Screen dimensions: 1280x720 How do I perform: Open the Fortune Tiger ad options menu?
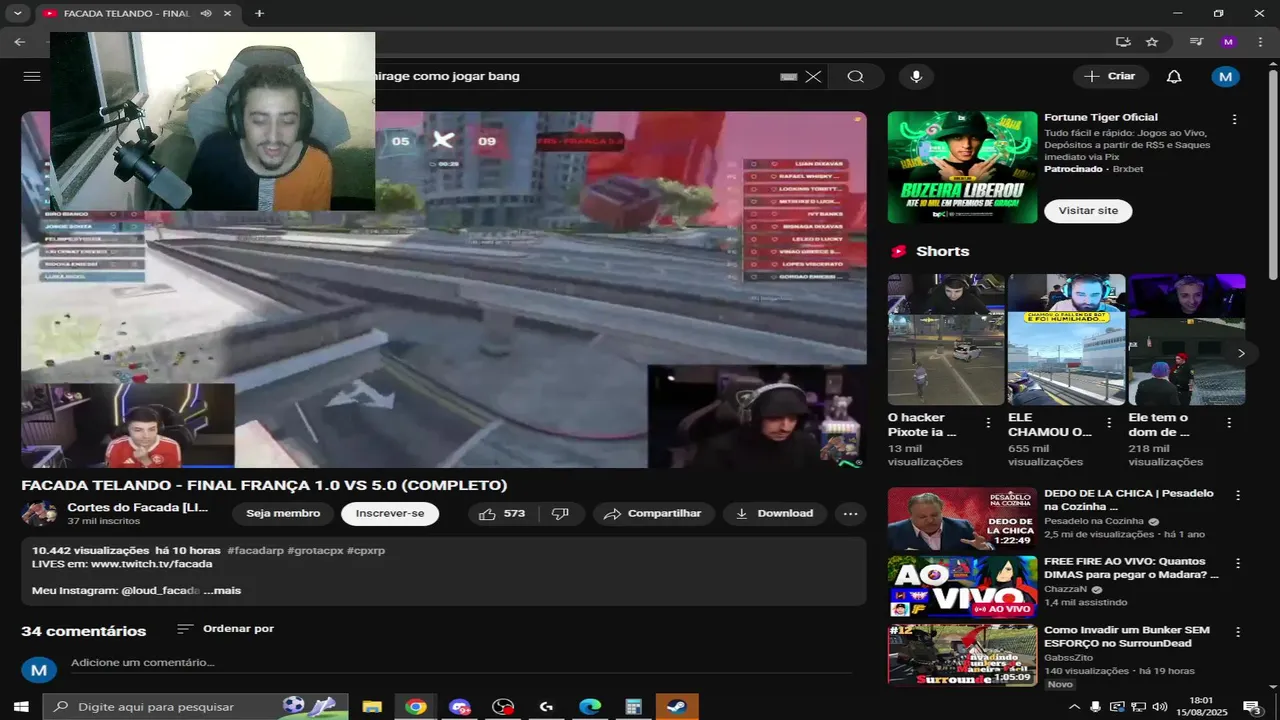[x=1234, y=119]
